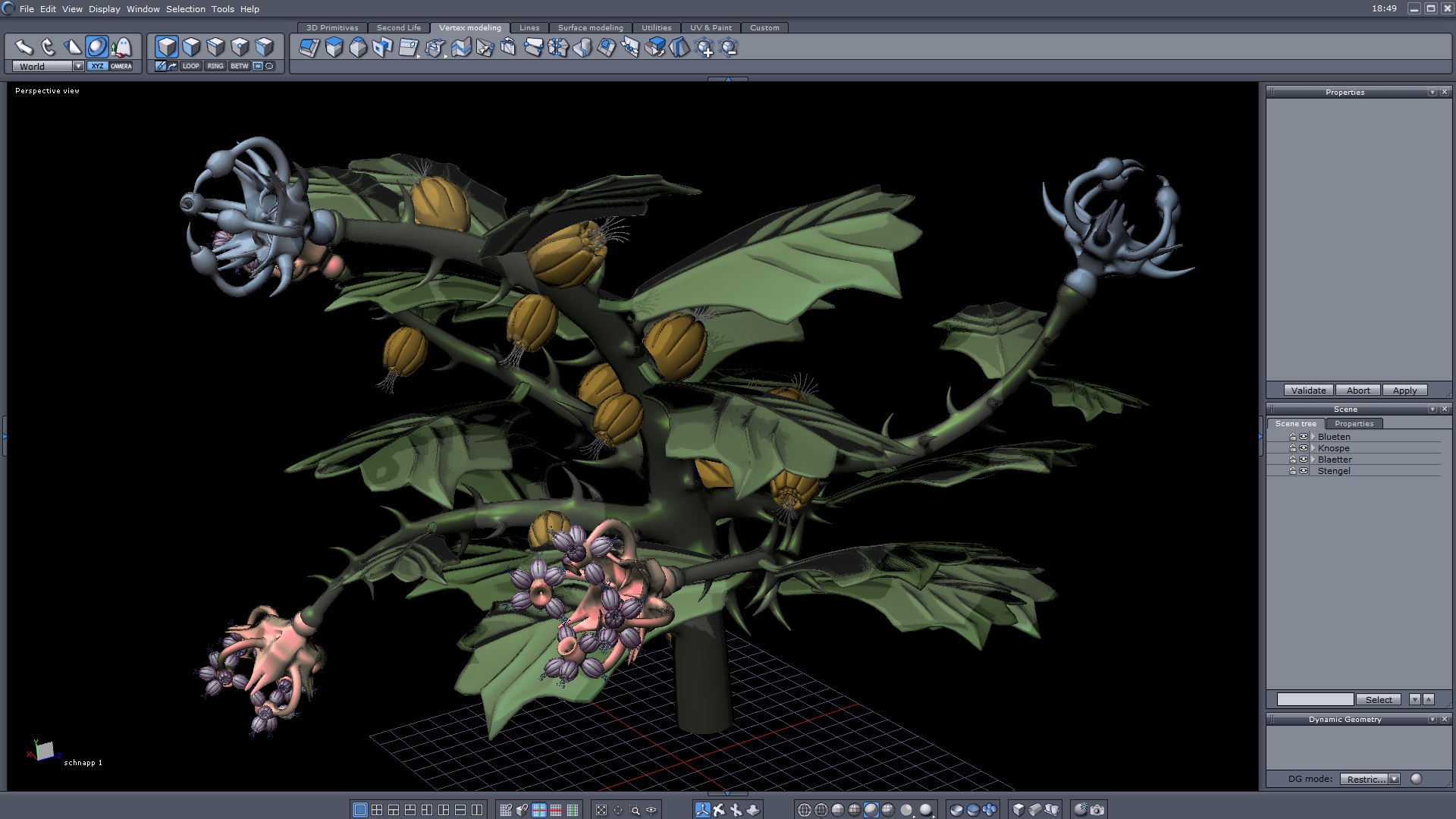The image size is (1456, 819).
Task: Switch to the Surface modeling tab
Action: pyautogui.click(x=590, y=27)
